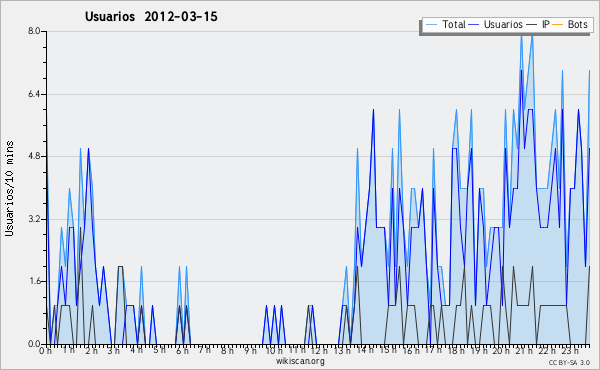Click the '14 h' x-axis label

pos(365,350)
